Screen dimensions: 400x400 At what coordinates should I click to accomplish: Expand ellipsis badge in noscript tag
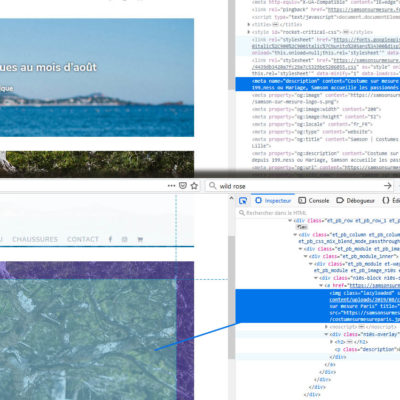361,327
